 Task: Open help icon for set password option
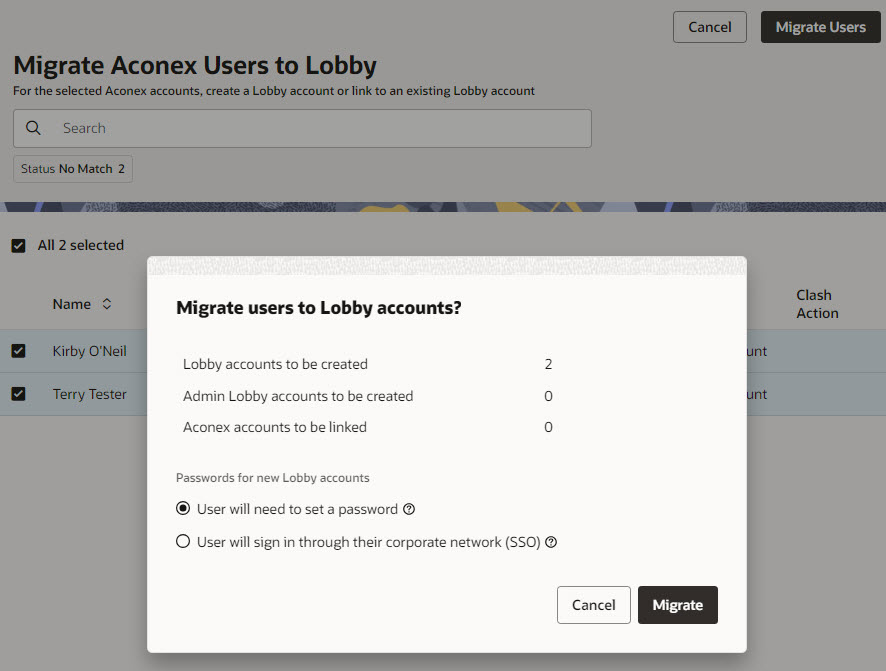point(409,509)
